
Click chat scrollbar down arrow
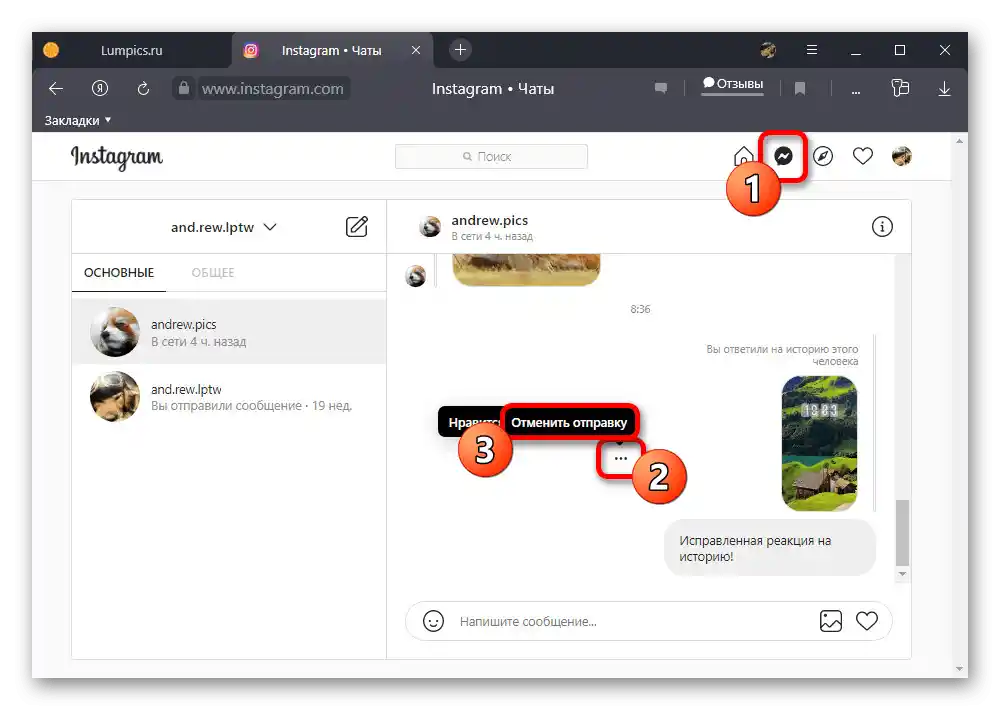[902, 573]
